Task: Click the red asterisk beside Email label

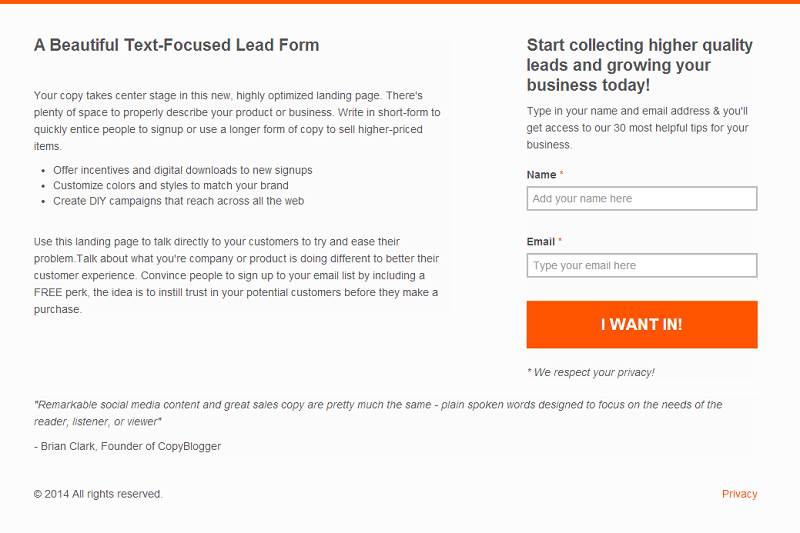Action: 560,242
